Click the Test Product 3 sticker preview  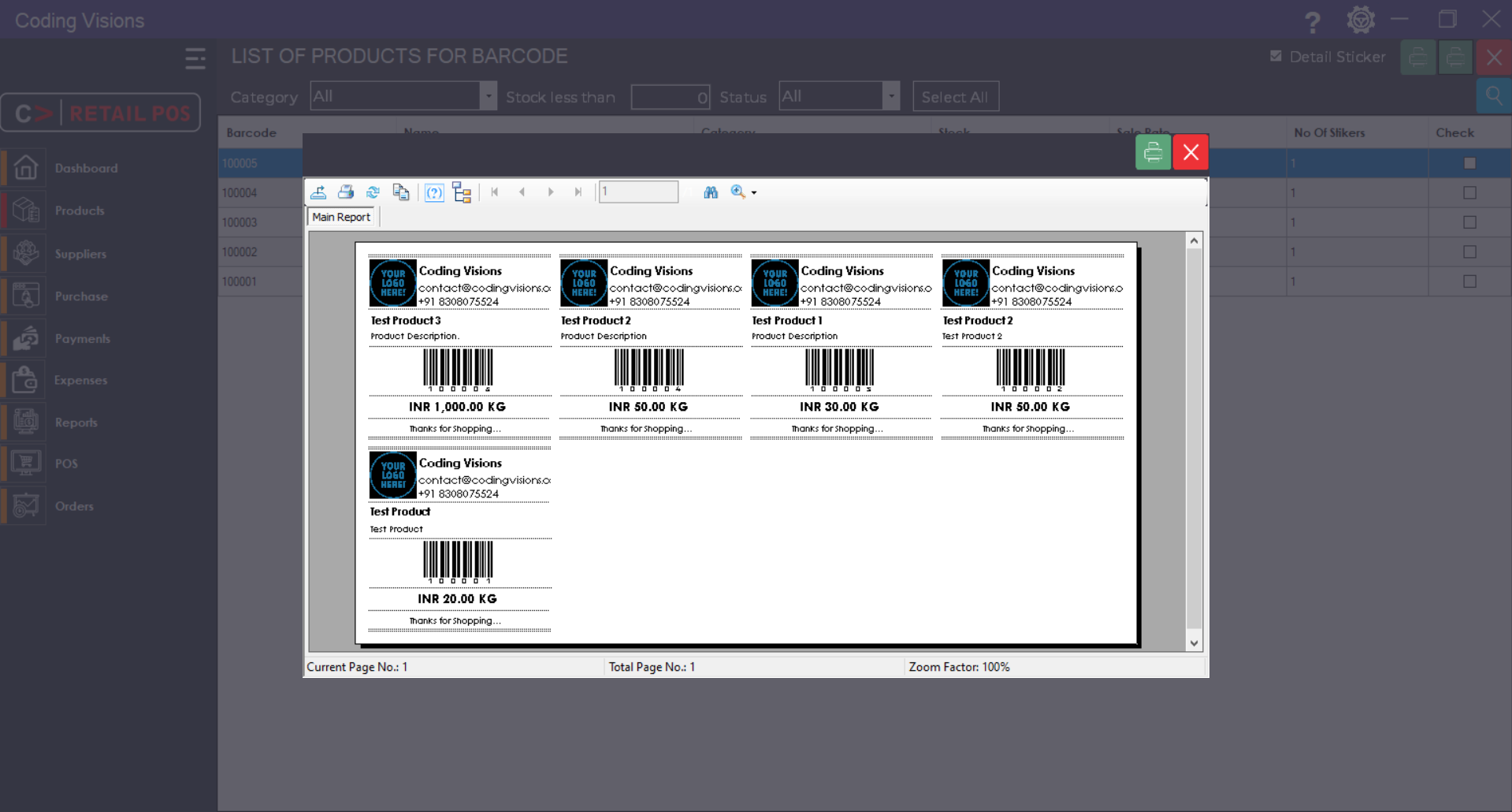pos(460,347)
